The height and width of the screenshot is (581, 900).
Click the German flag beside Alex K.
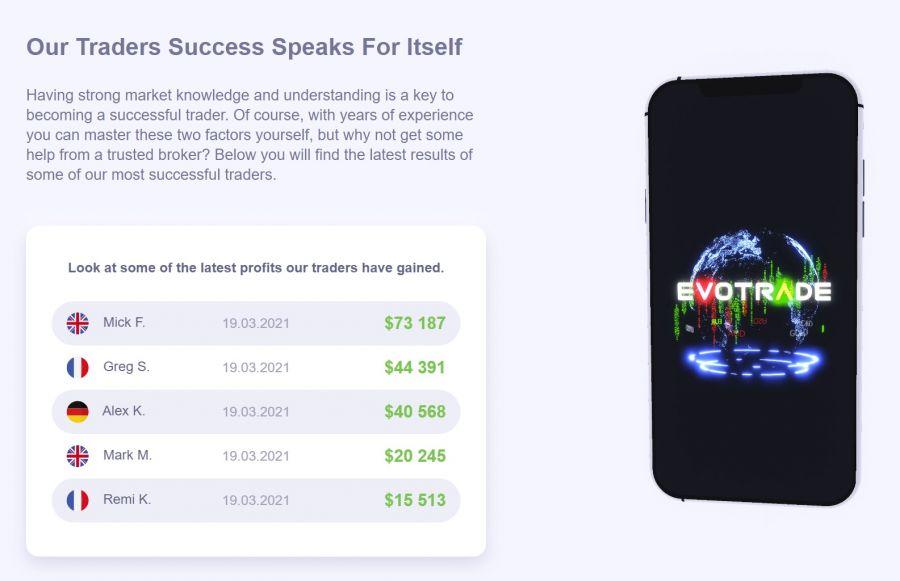pyautogui.click(x=77, y=412)
